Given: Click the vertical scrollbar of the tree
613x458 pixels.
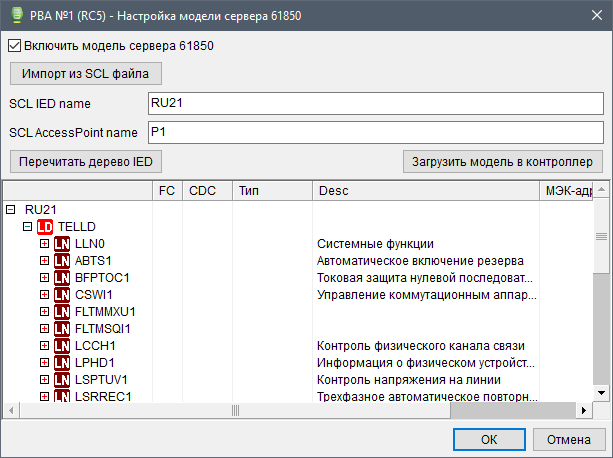Looking at the screenshot, I should pos(600,320).
